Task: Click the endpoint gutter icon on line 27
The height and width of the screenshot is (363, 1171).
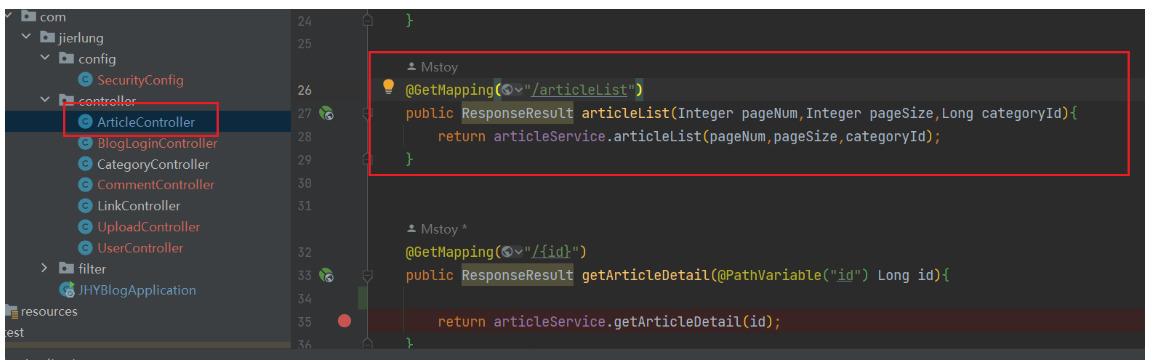Action: [x=326, y=114]
